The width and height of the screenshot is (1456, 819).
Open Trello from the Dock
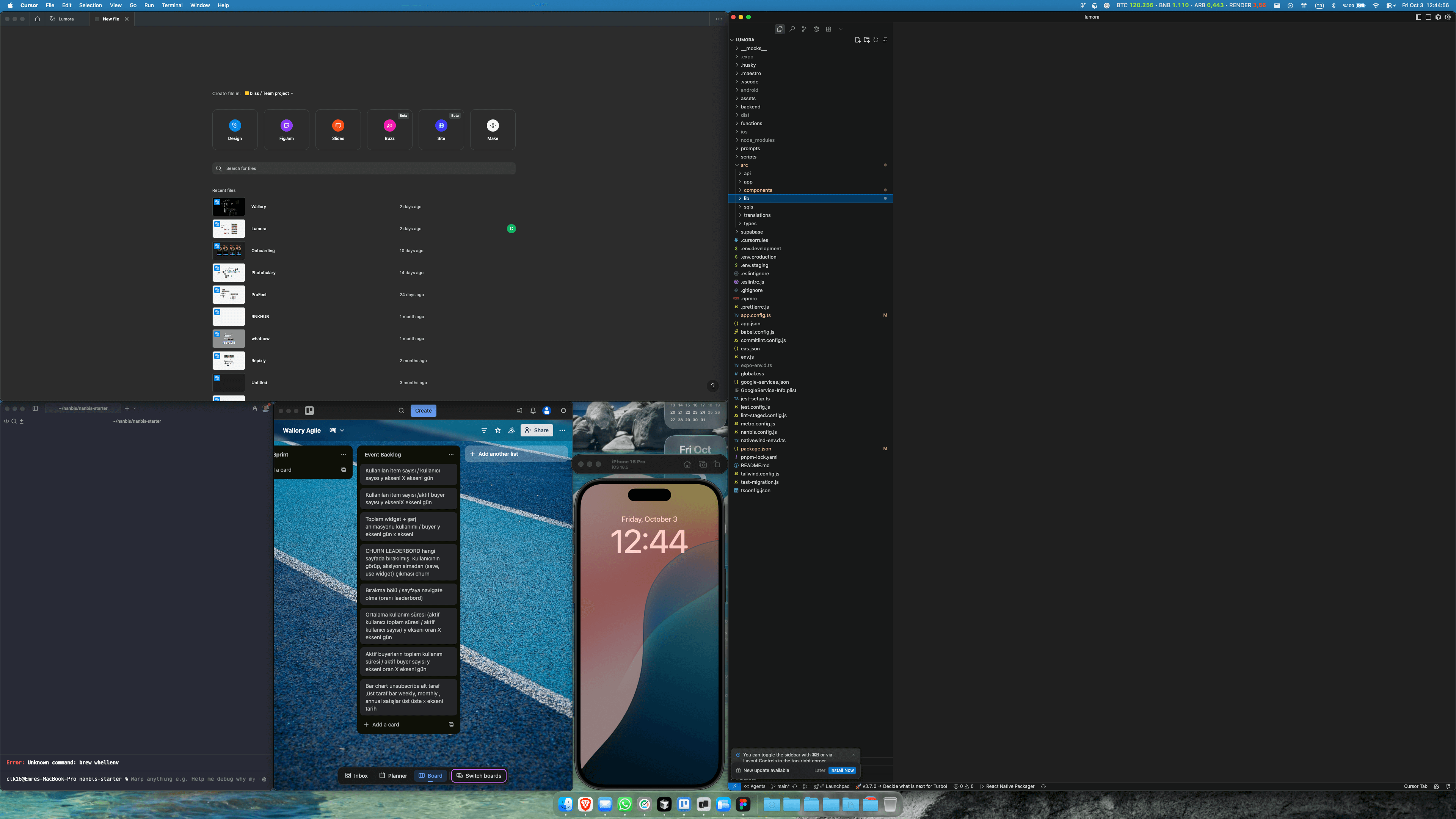click(x=684, y=804)
